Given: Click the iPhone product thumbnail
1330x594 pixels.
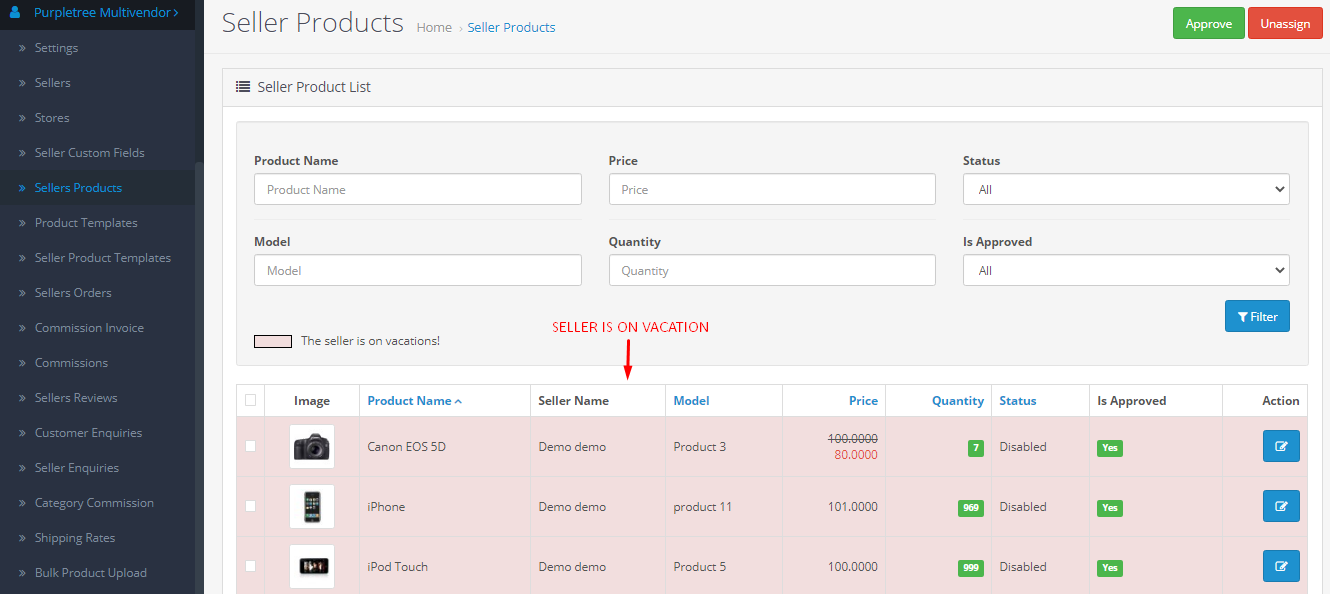Looking at the screenshot, I should pos(312,507).
